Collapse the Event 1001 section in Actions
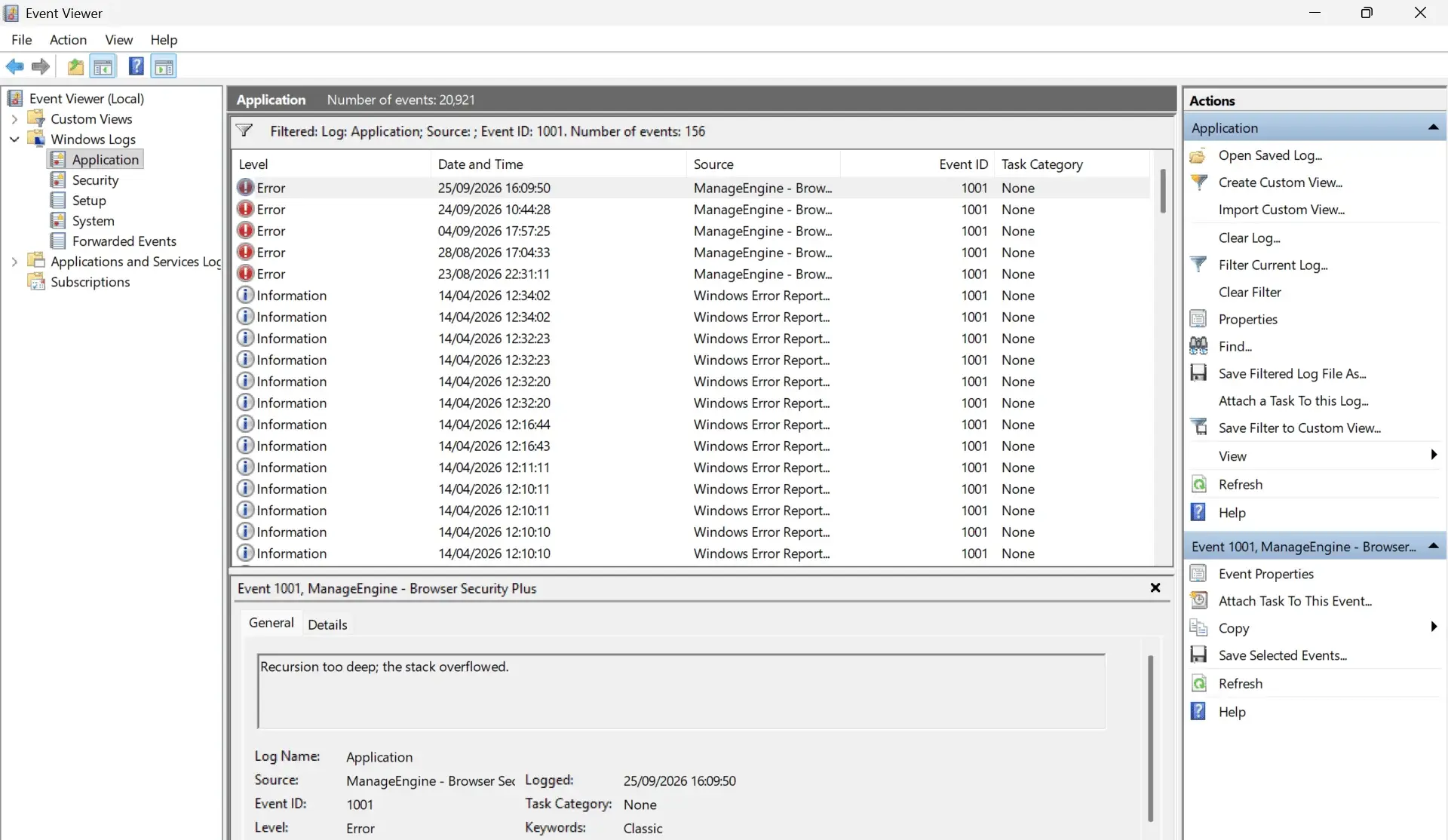 (x=1433, y=546)
